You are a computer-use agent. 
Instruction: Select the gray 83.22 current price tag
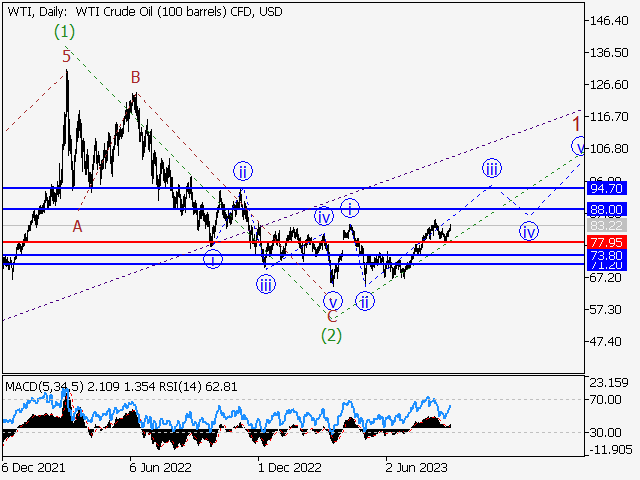coord(607,225)
